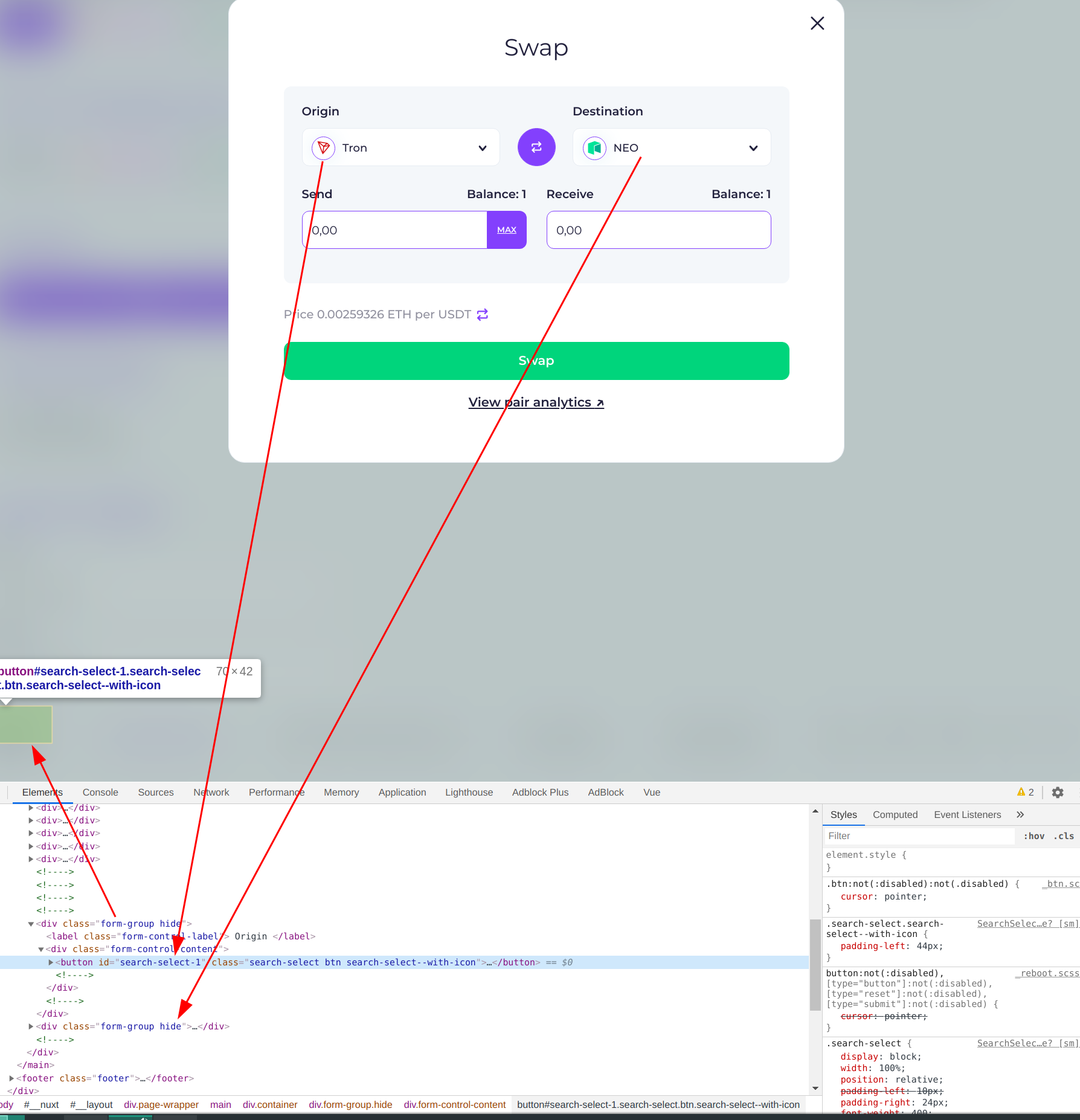Toggle the .cls class editor button

click(1064, 836)
